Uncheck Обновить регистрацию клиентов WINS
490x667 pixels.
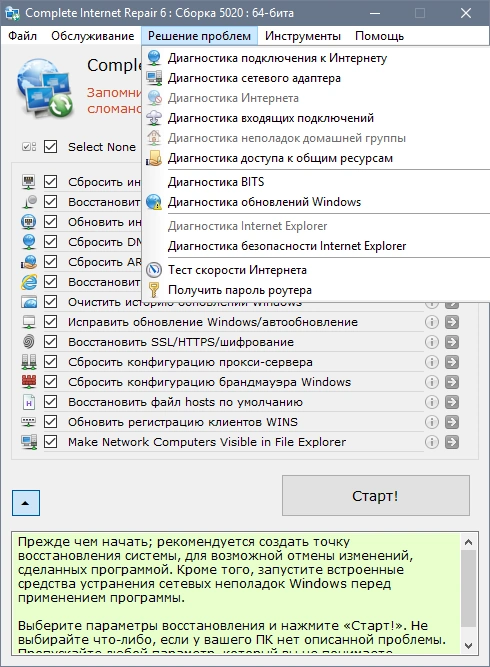51,422
